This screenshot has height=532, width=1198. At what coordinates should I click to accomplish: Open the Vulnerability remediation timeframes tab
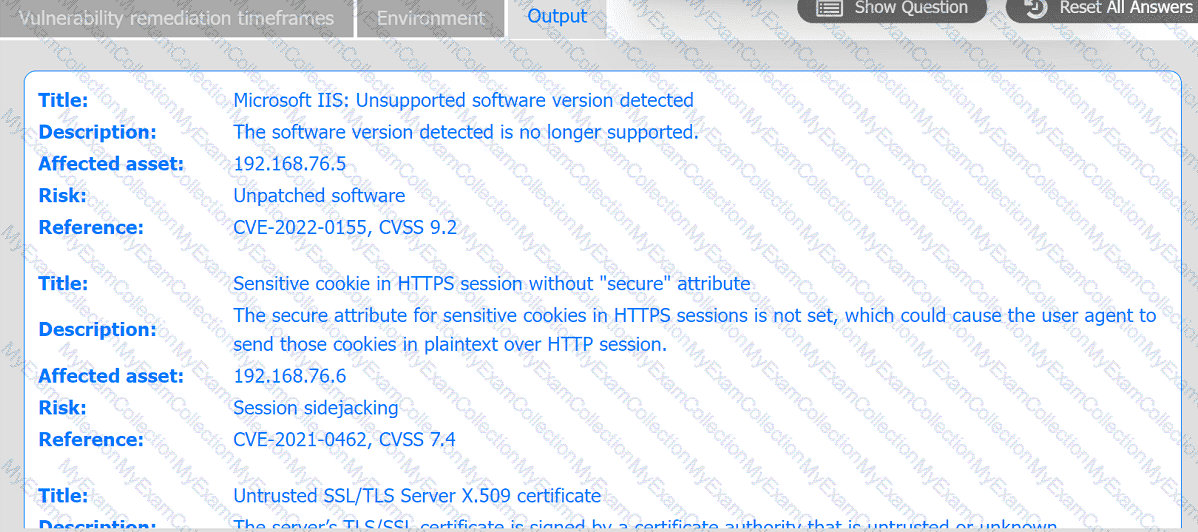[x=176, y=18]
